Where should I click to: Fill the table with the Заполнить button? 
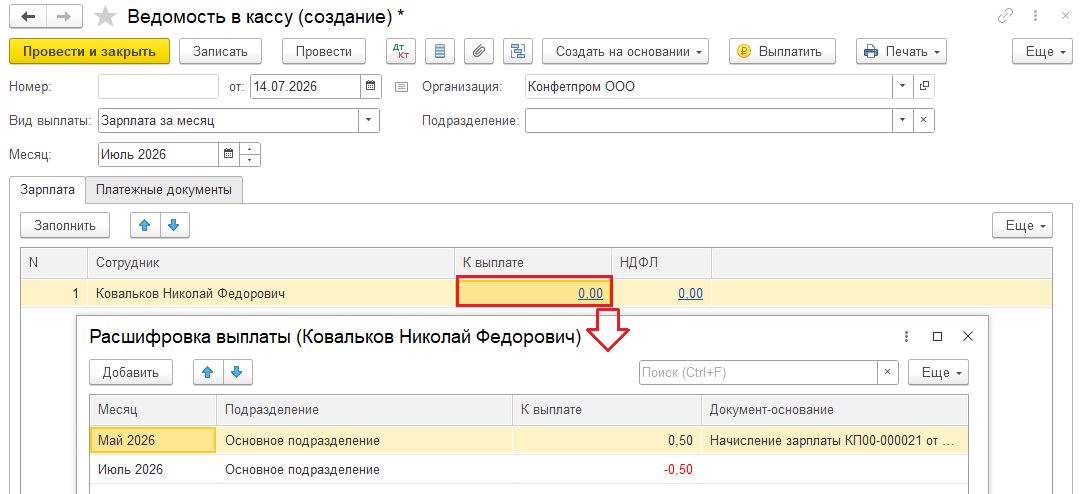point(65,225)
